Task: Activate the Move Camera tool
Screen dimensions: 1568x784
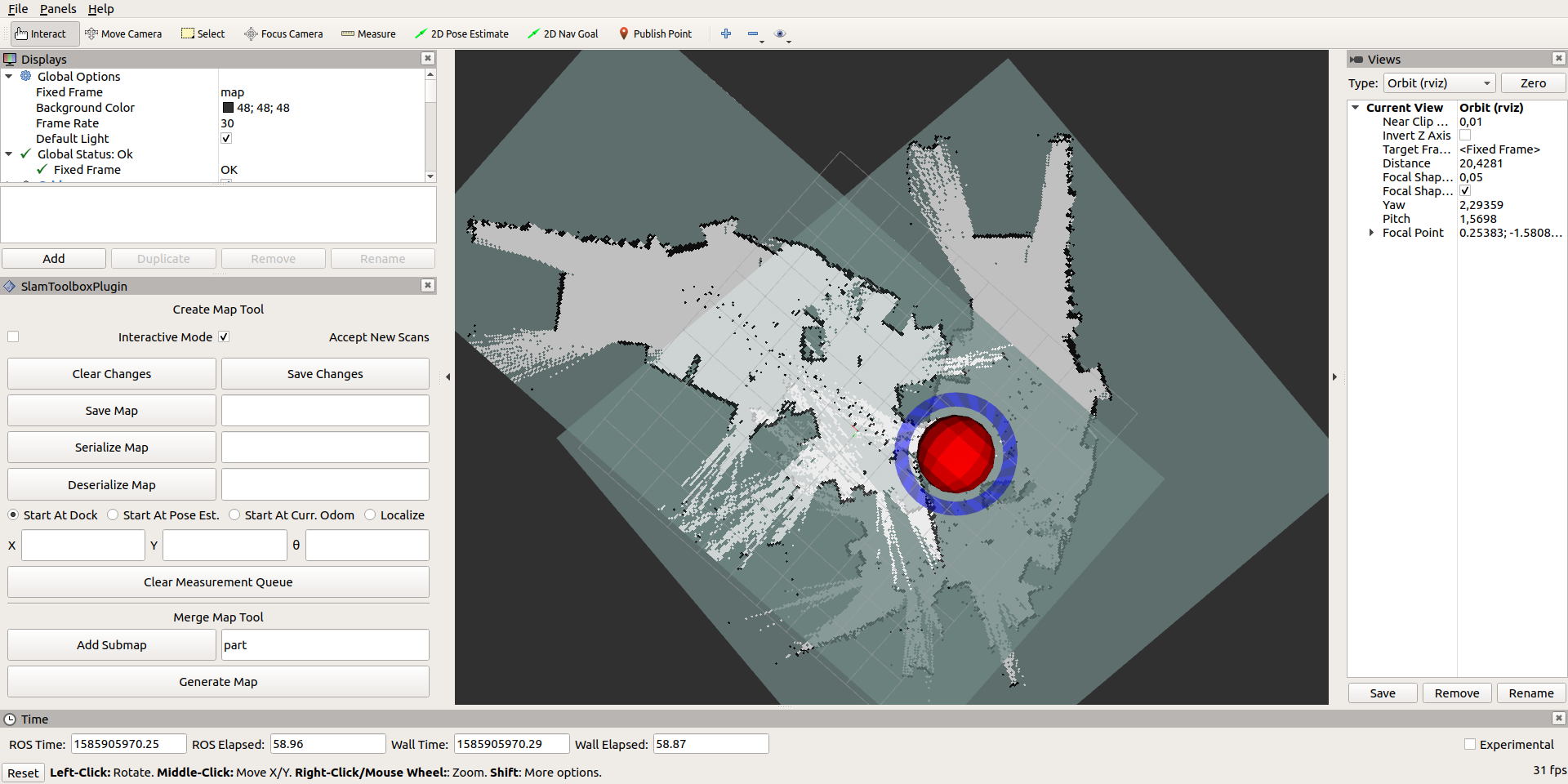Action: (123, 33)
